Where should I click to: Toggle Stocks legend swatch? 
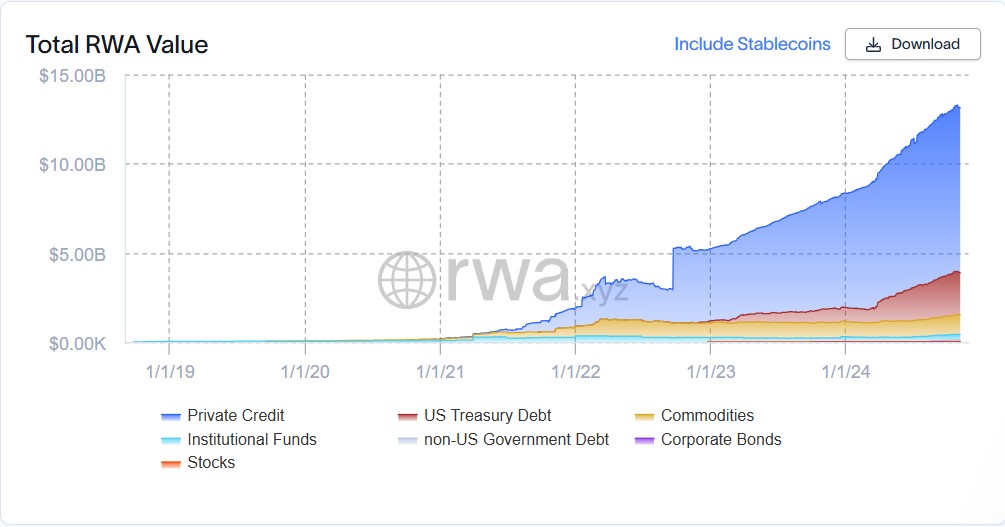tap(170, 463)
